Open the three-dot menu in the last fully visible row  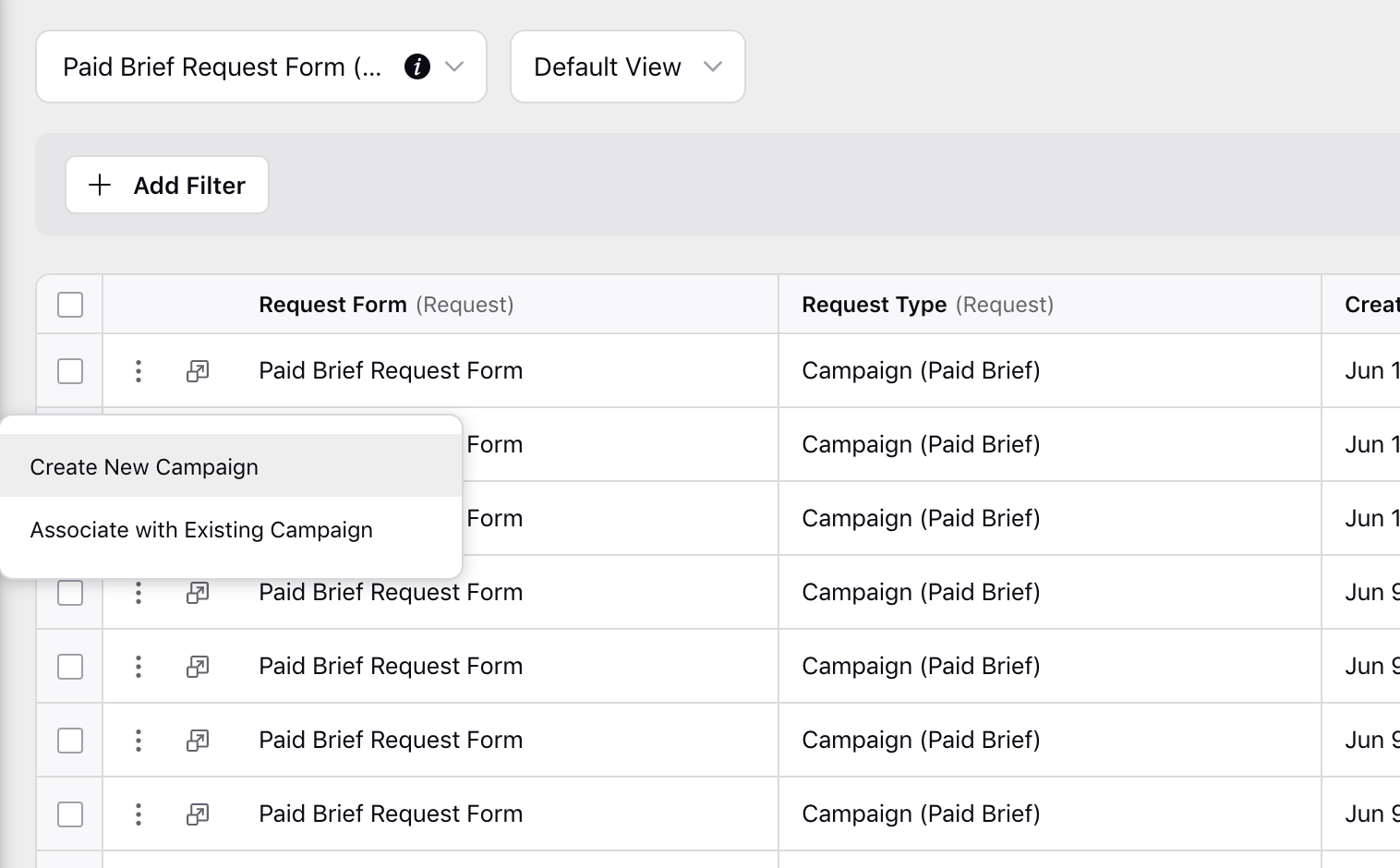pyautogui.click(x=139, y=814)
